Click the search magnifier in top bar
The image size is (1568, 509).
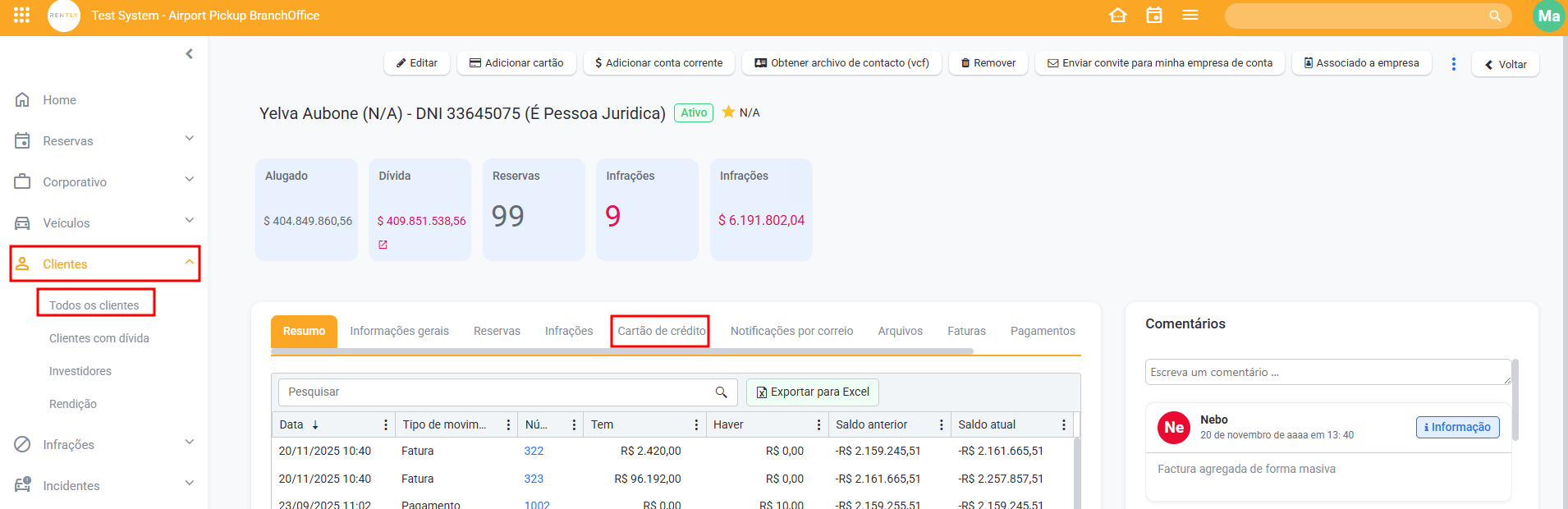coord(1495,16)
